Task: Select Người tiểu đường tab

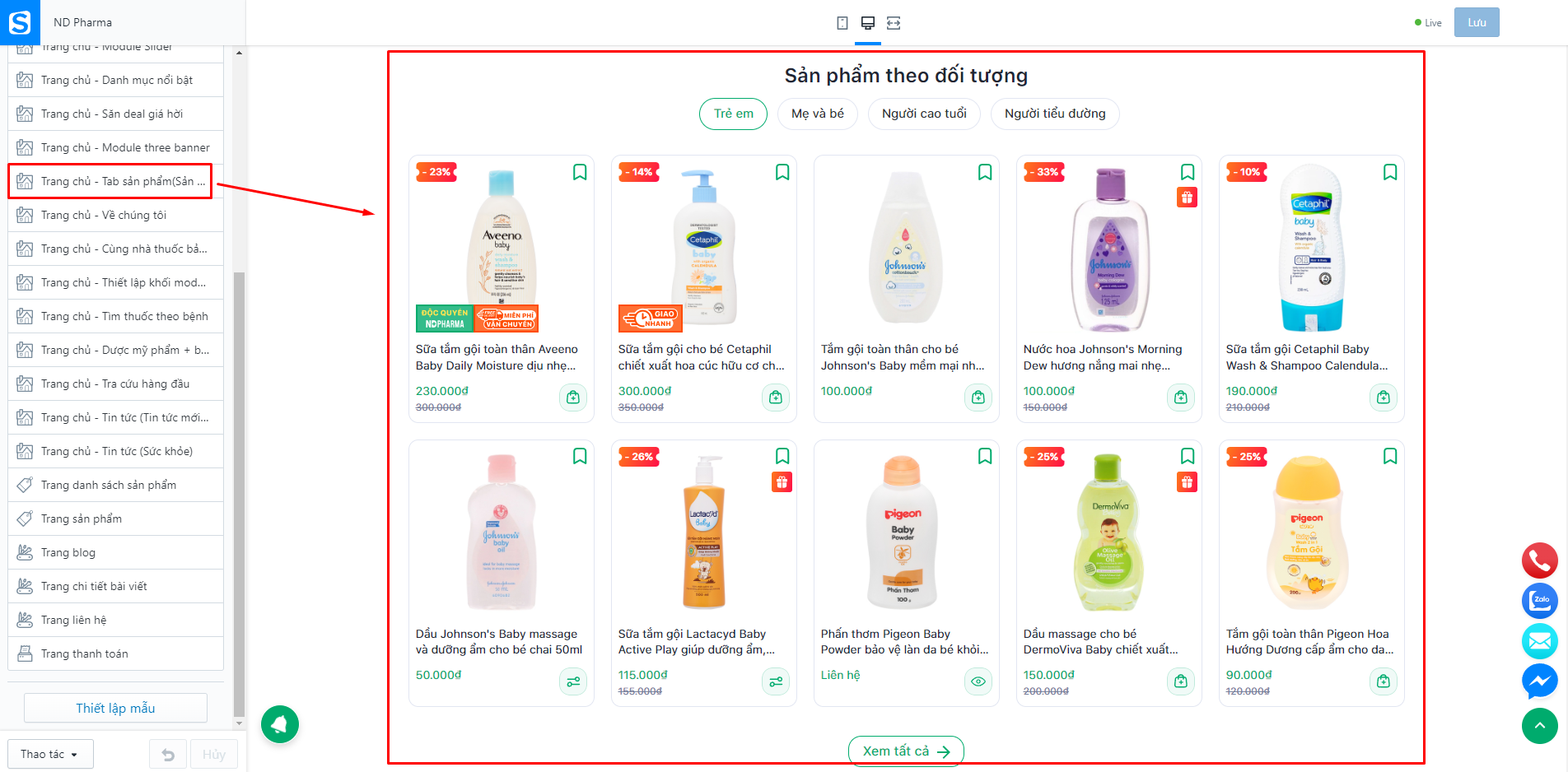Action: tap(1055, 114)
